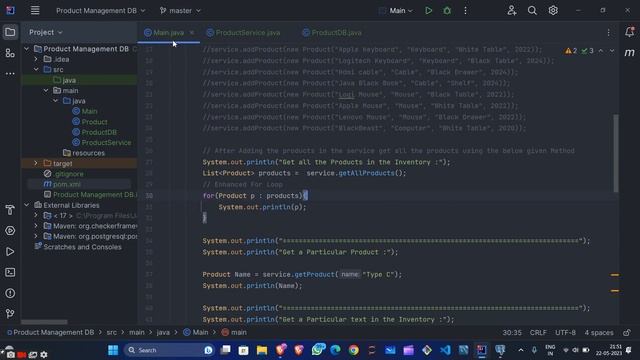Open the Maven tool window
This screenshot has height=360, width=640.
[629, 53]
